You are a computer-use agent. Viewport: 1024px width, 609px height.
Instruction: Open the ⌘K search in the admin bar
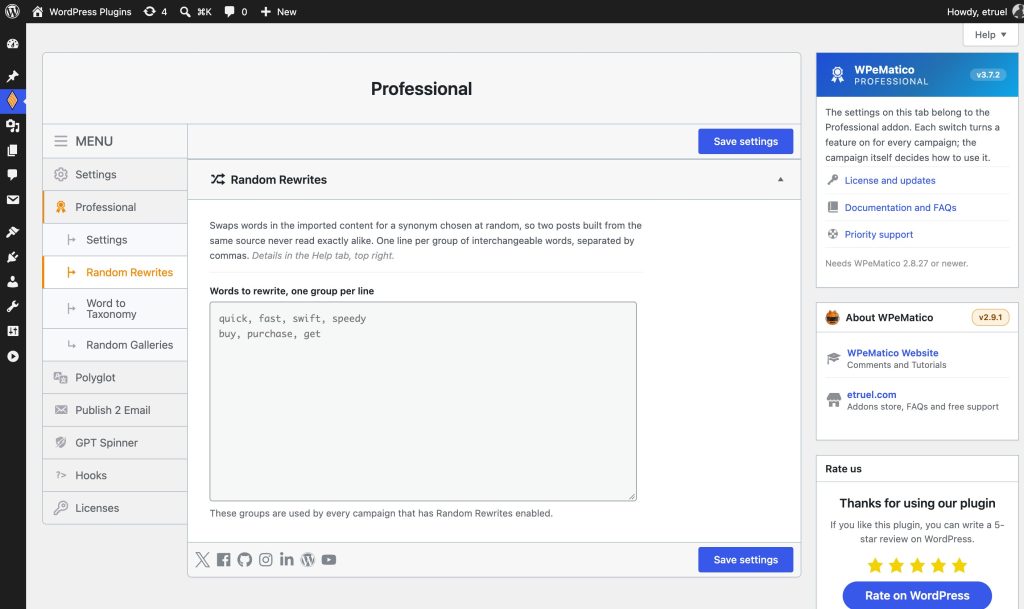(x=195, y=12)
